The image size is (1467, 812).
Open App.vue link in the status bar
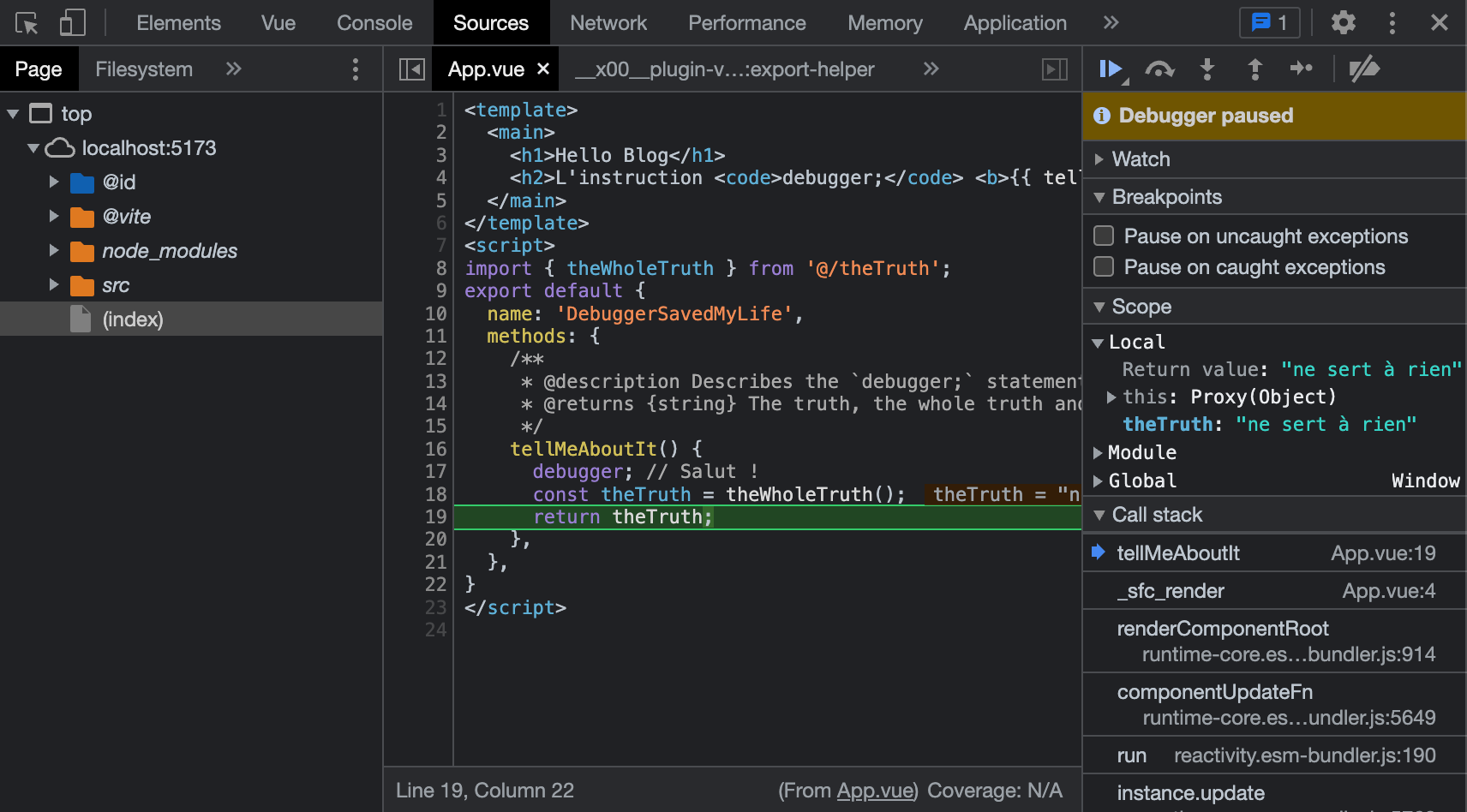(875, 791)
